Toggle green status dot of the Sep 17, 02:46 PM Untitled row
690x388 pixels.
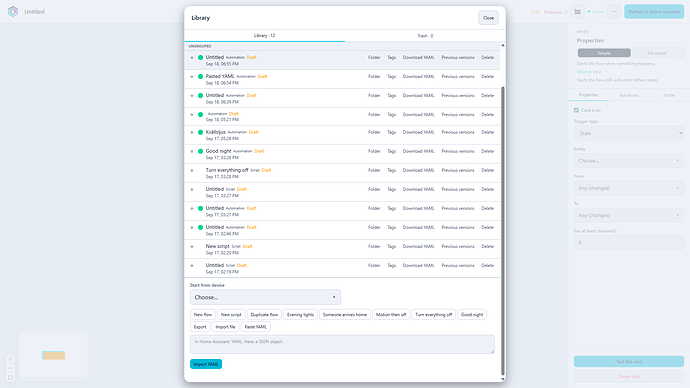pos(200,227)
